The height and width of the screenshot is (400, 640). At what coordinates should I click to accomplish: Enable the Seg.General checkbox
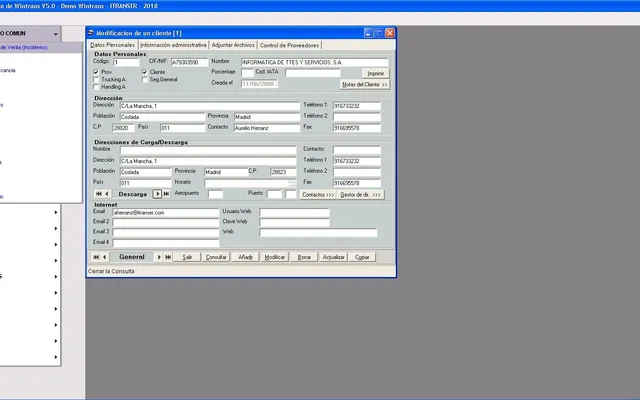(x=144, y=80)
